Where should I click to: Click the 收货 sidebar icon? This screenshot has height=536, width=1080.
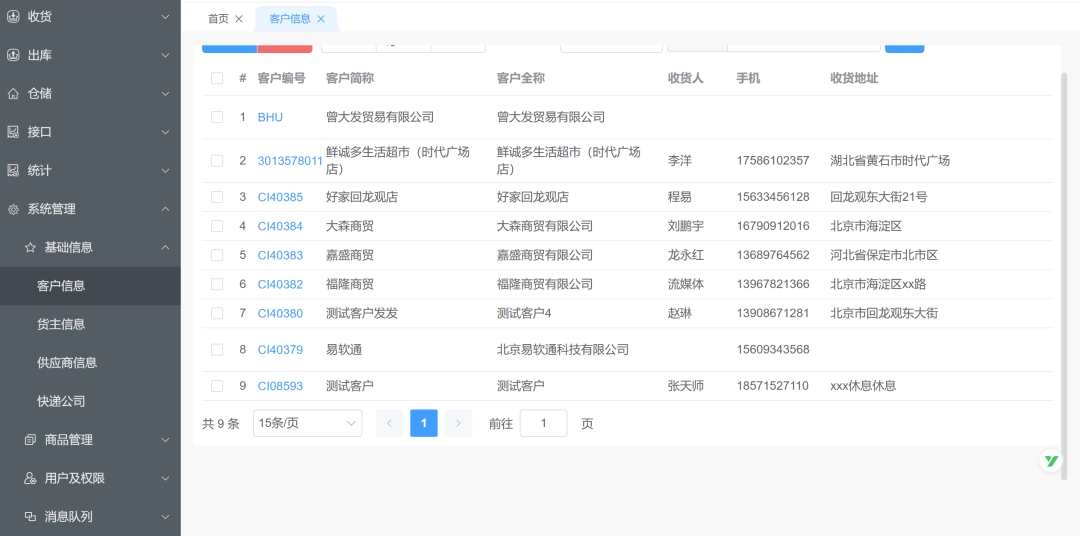pos(13,16)
